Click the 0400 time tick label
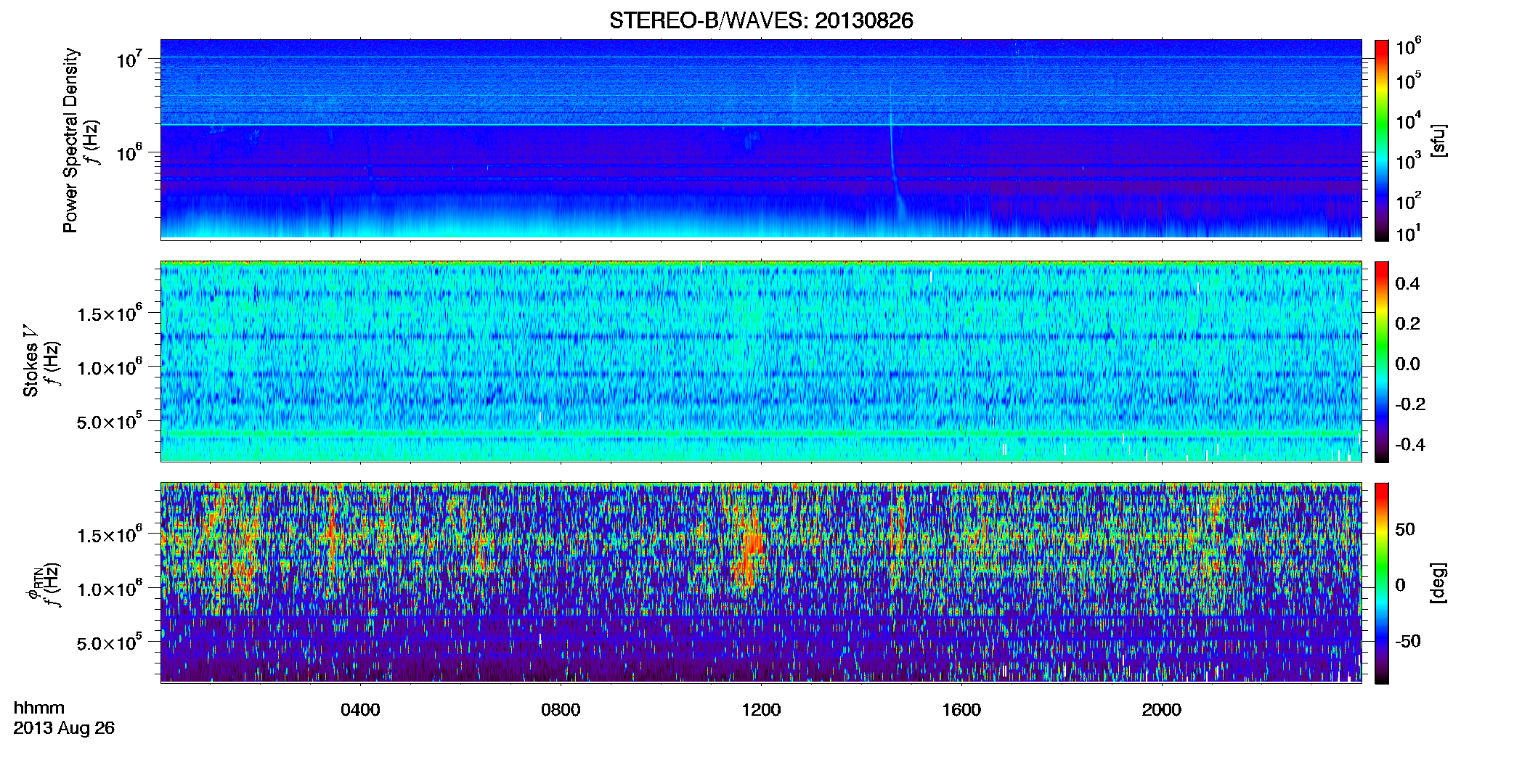 [360, 710]
